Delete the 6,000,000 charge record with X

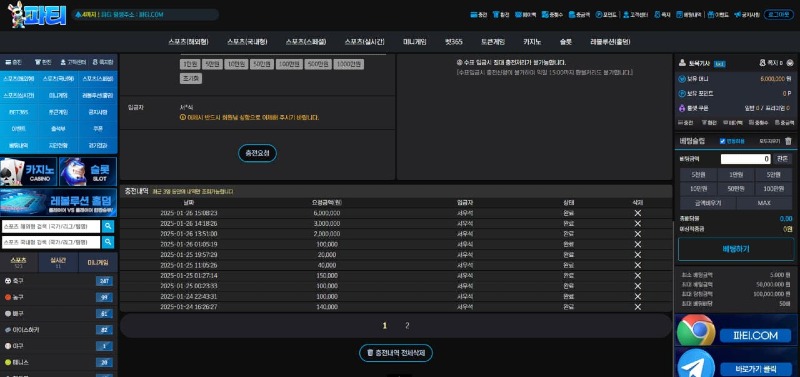point(637,213)
